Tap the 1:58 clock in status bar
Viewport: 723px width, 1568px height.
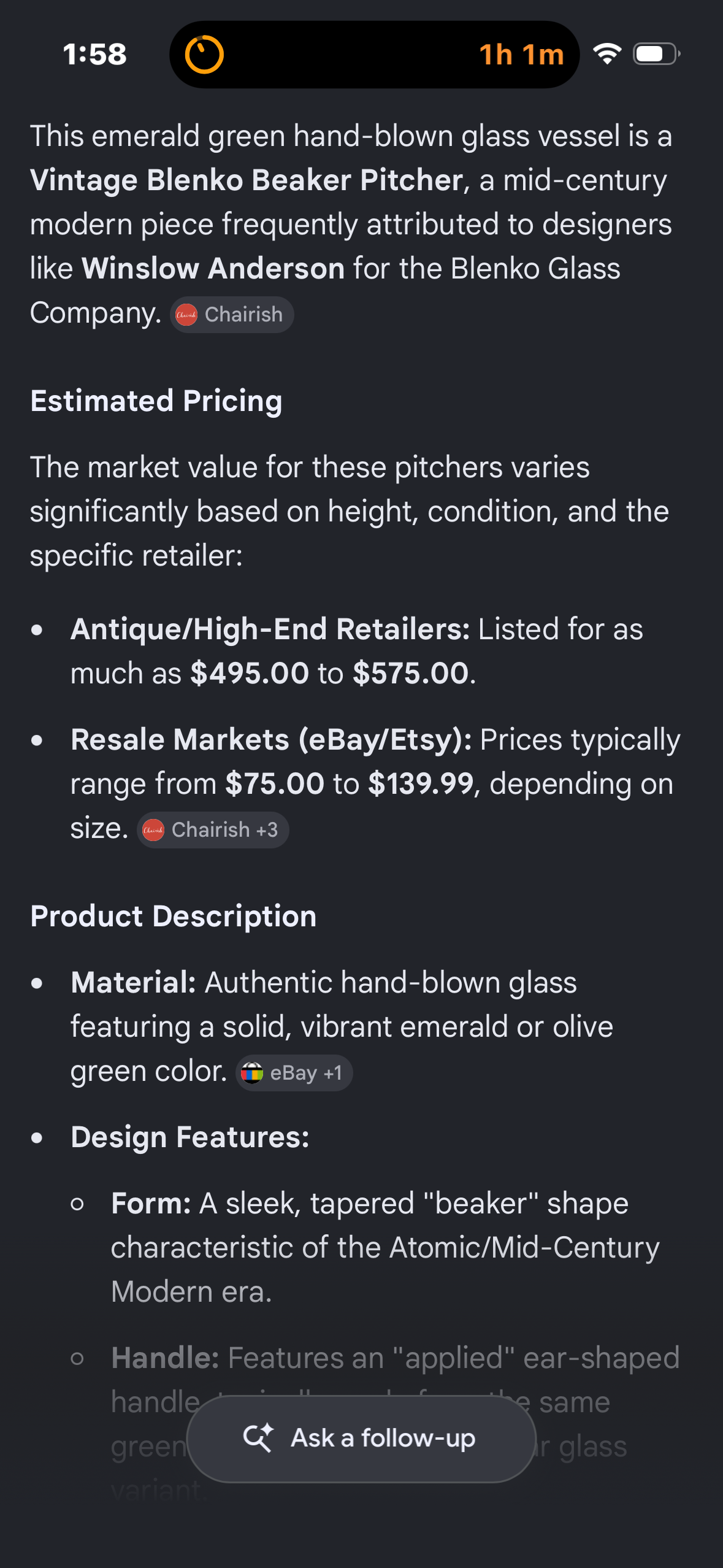(x=95, y=54)
